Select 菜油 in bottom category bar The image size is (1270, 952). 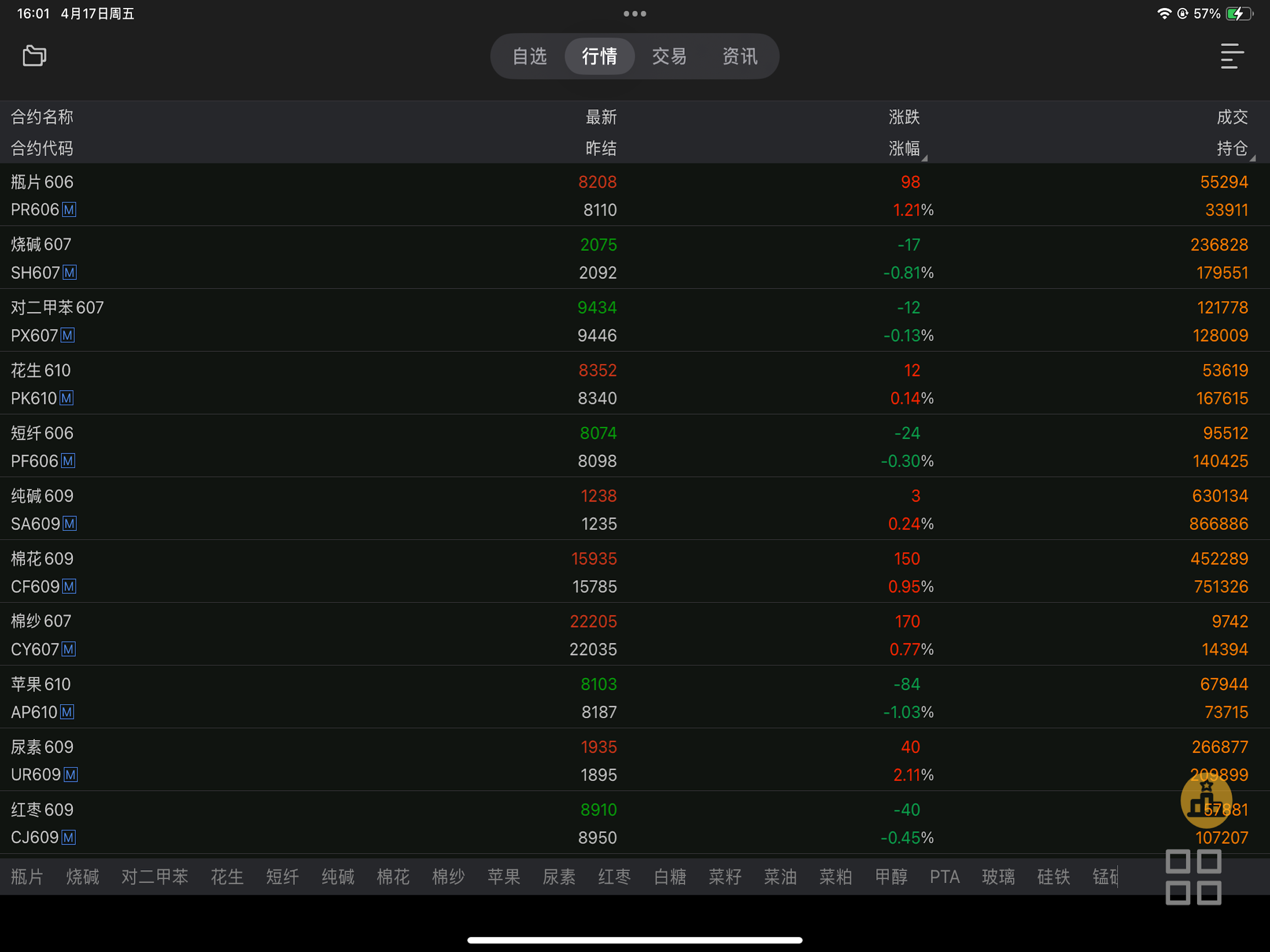[x=780, y=877]
